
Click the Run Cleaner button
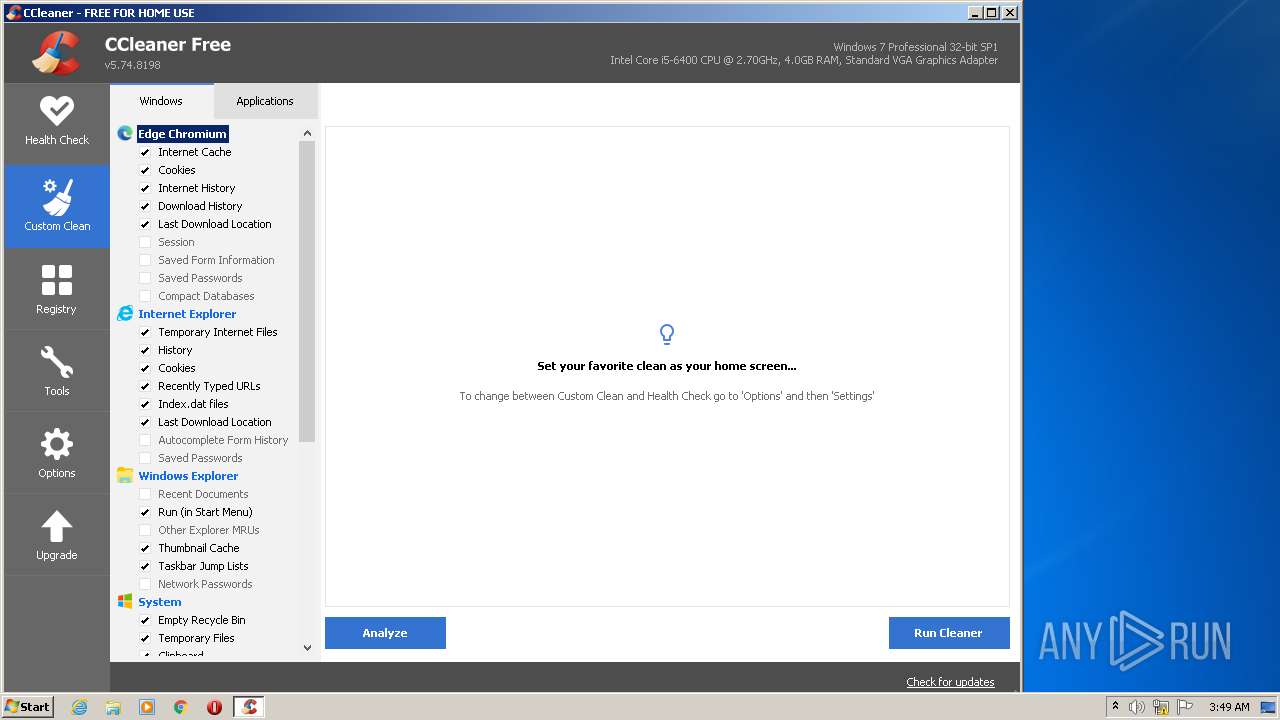[949, 633]
